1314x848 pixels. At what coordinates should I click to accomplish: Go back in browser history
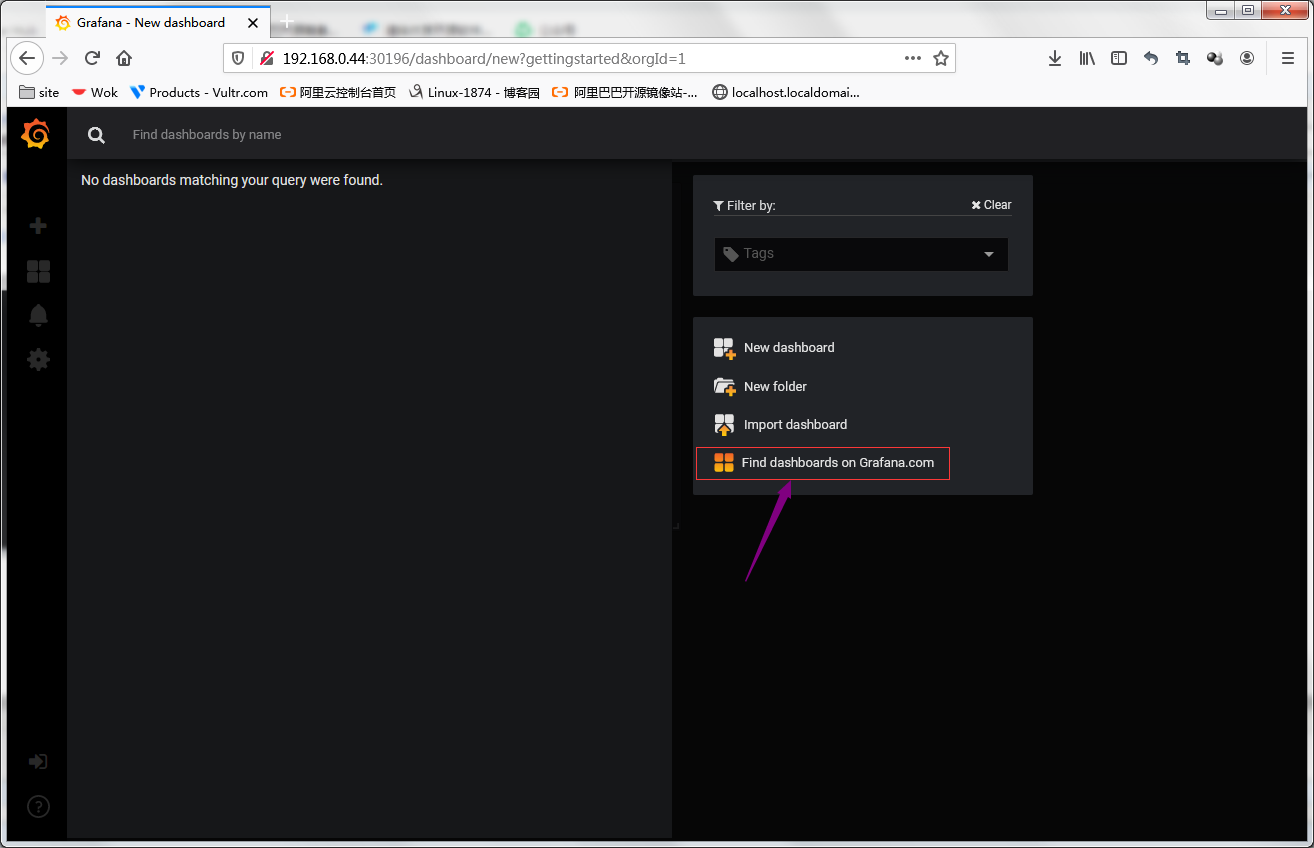coord(27,58)
